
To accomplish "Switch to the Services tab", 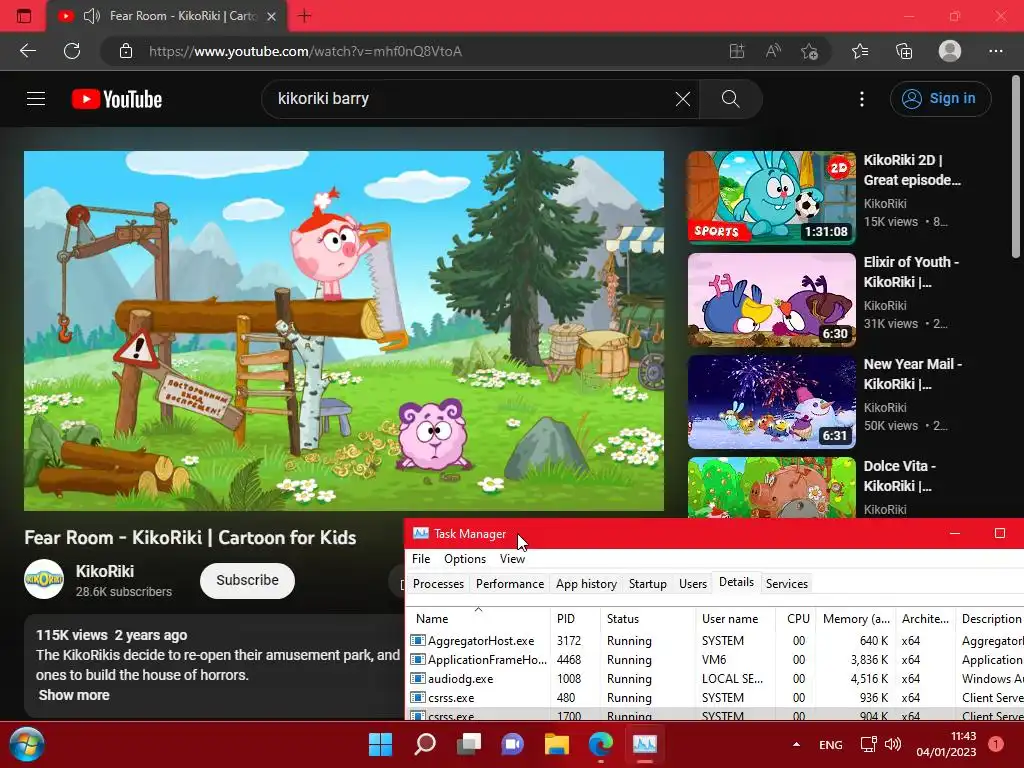I will (x=786, y=584).
